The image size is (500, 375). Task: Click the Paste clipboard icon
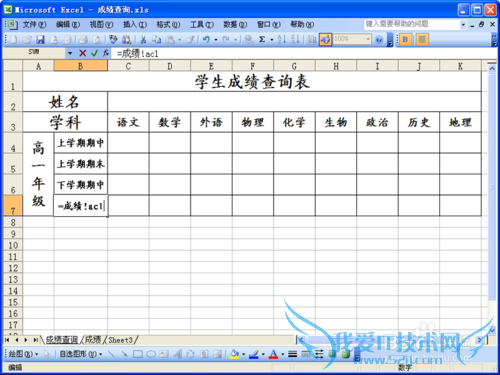pyautogui.click(x=170, y=40)
